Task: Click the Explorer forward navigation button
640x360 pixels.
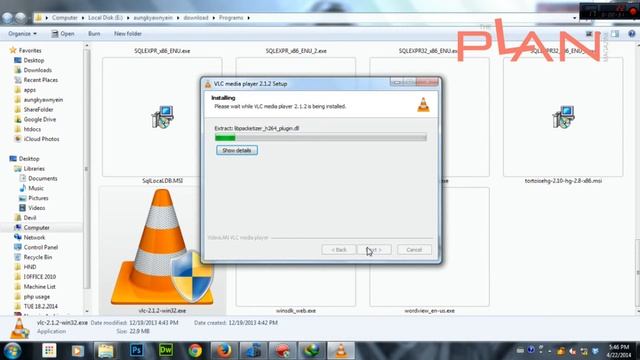Action: click(20, 18)
